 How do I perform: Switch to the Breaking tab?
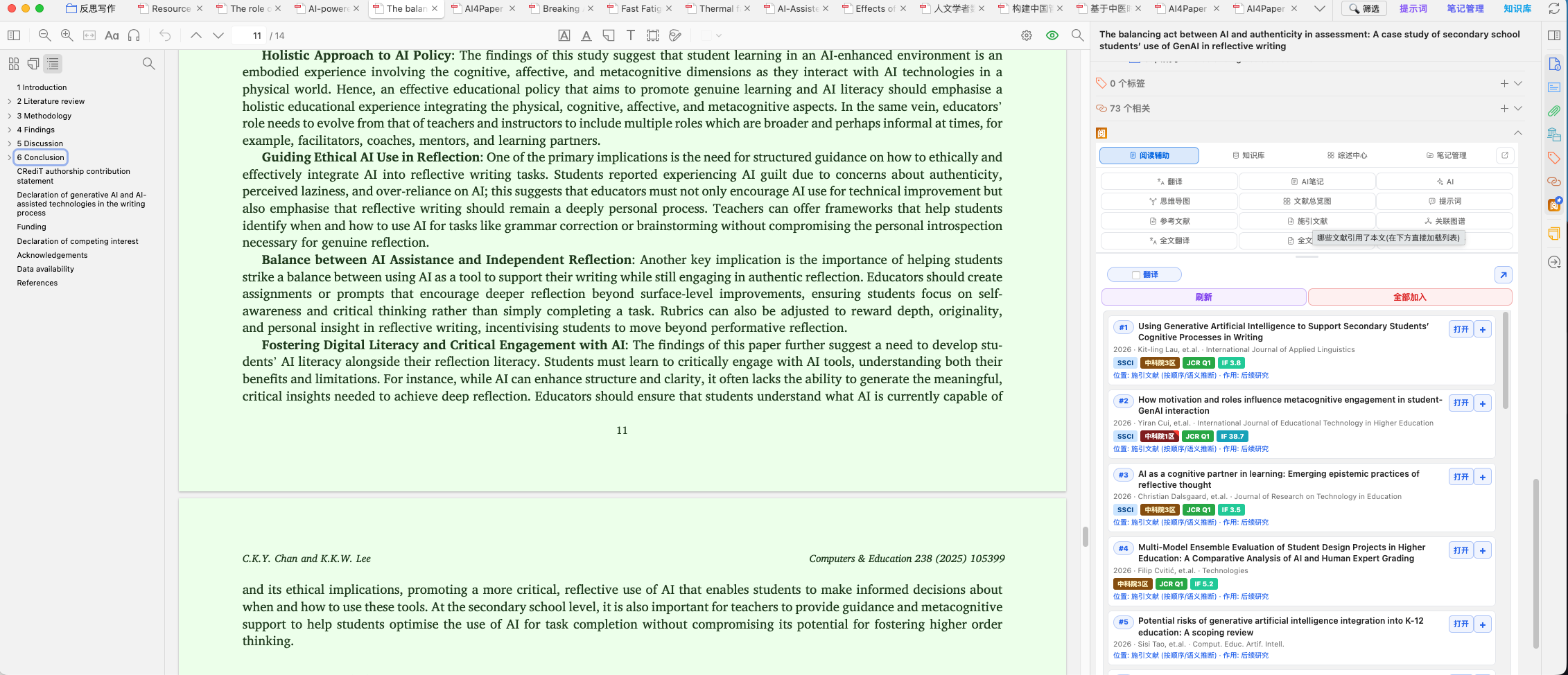coord(561,9)
